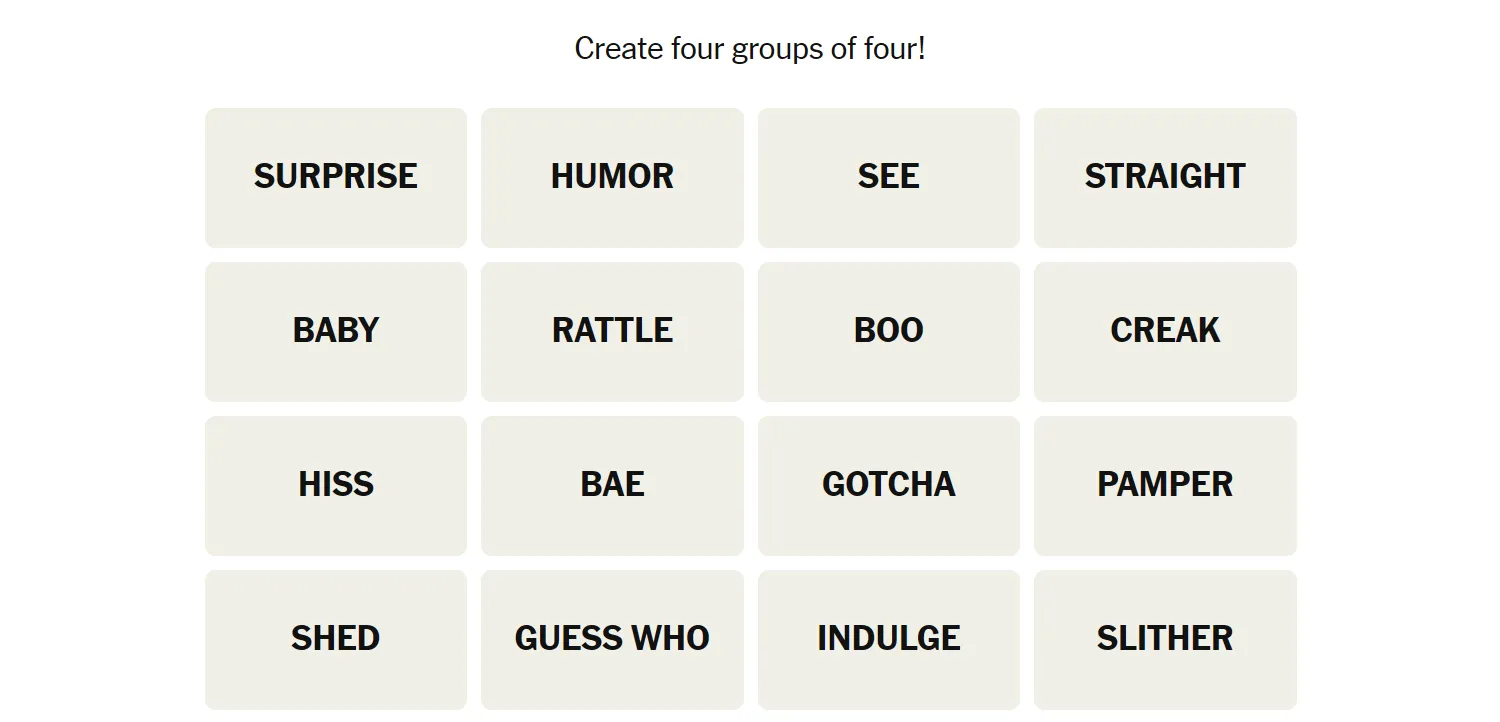Click the SHED tile

coord(336,640)
